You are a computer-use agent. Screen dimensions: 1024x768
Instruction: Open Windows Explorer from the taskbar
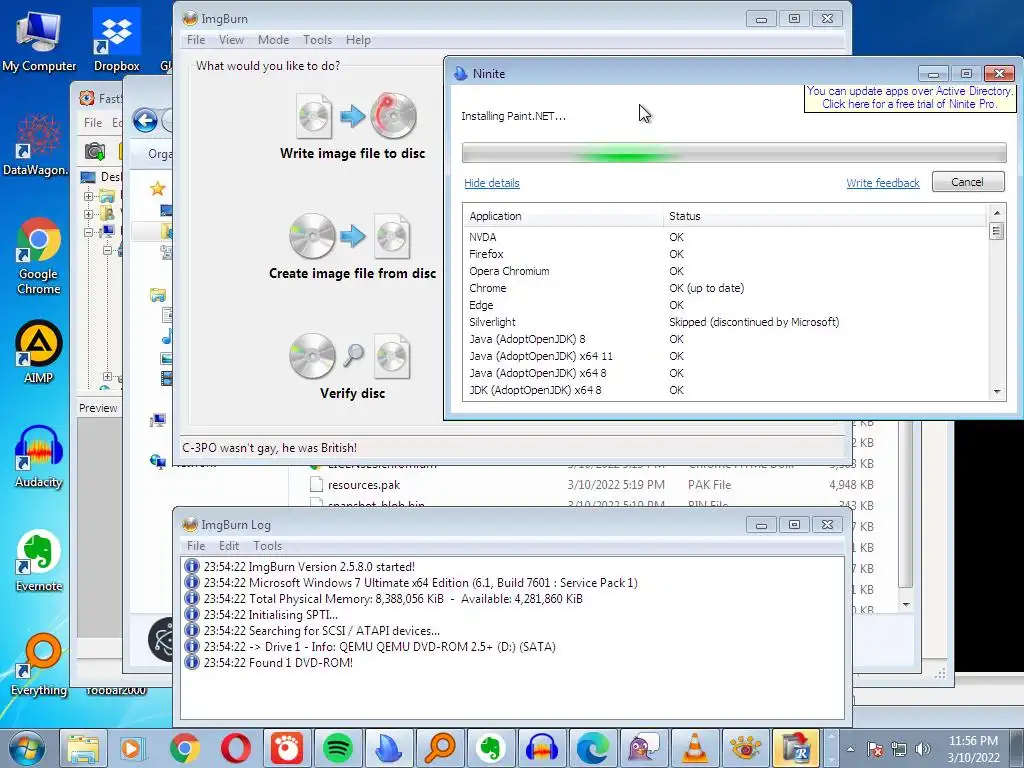(83, 748)
